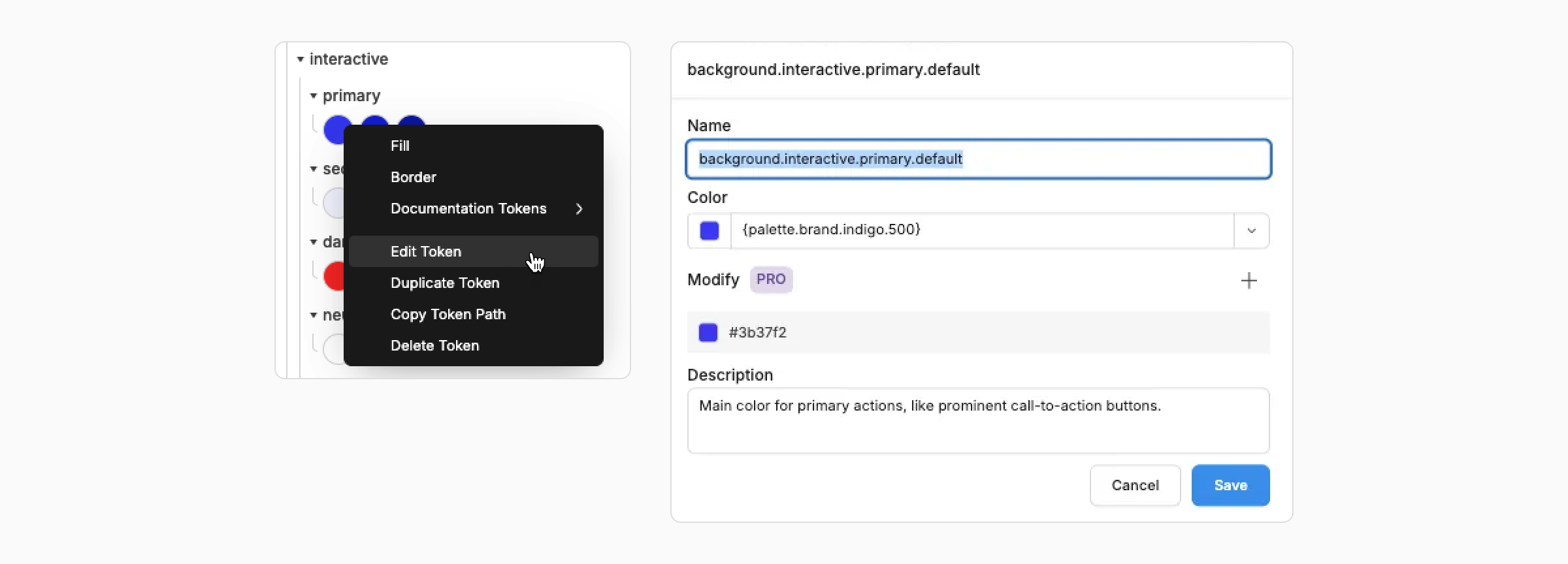Collapse the interactive token group
The height and width of the screenshot is (564, 1568).
301,59
